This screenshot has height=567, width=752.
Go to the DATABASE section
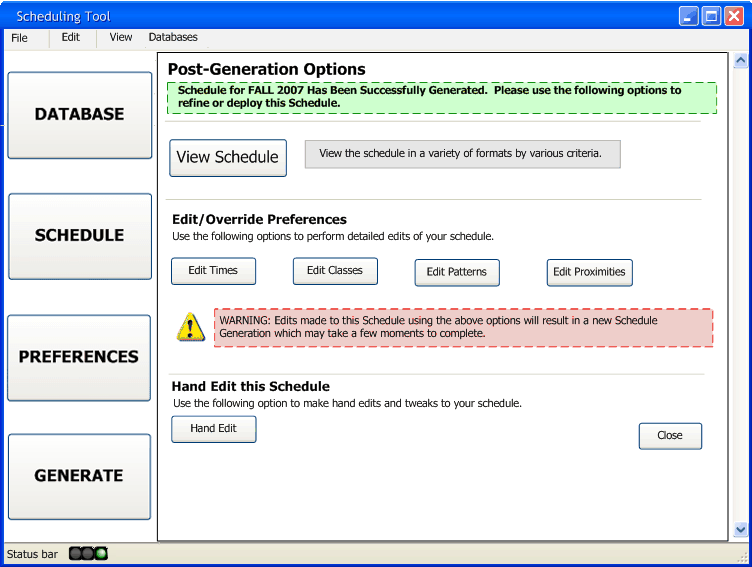click(x=80, y=115)
